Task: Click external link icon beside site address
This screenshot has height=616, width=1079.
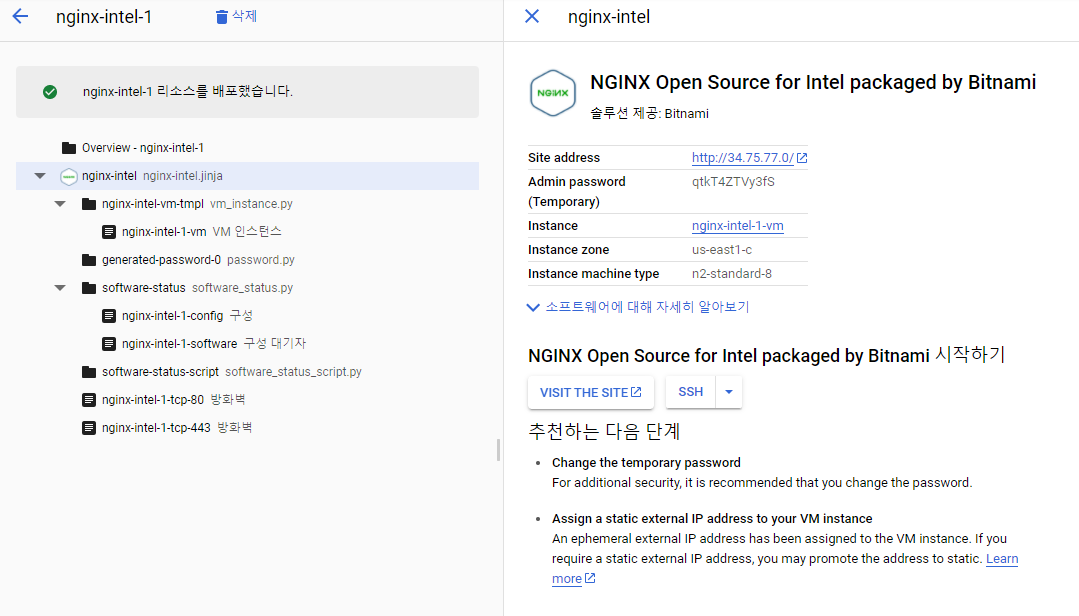Action: pos(802,158)
